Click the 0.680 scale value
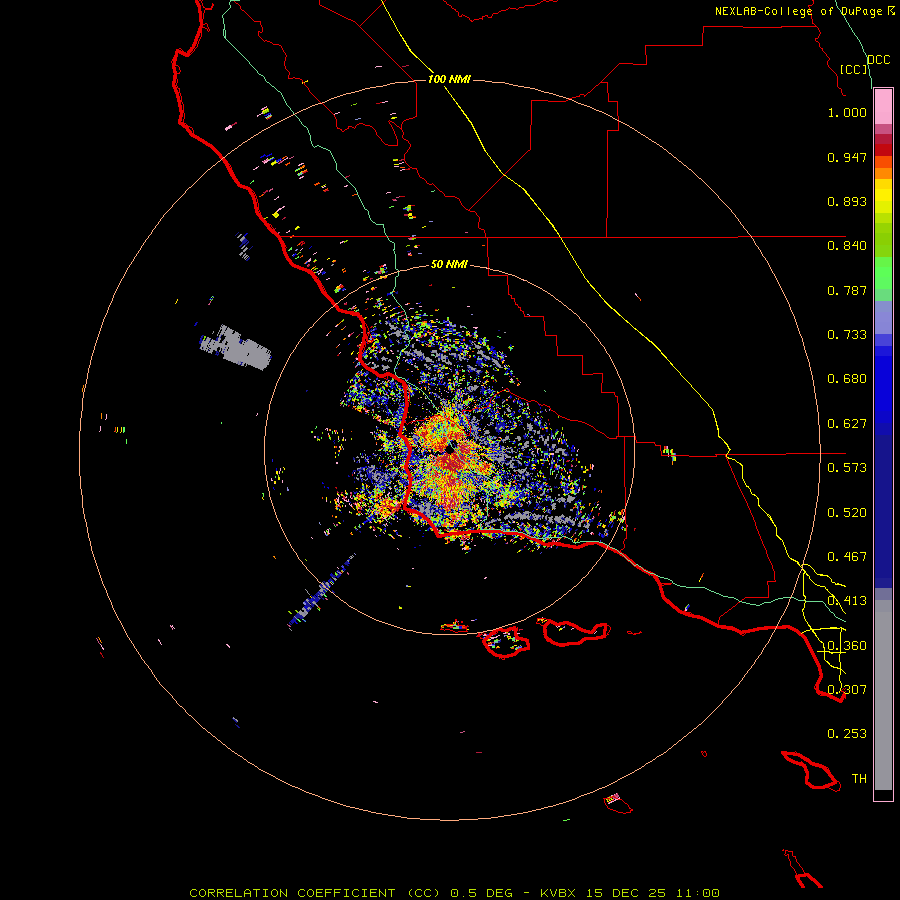The height and width of the screenshot is (900, 900). [x=847, y=379]
